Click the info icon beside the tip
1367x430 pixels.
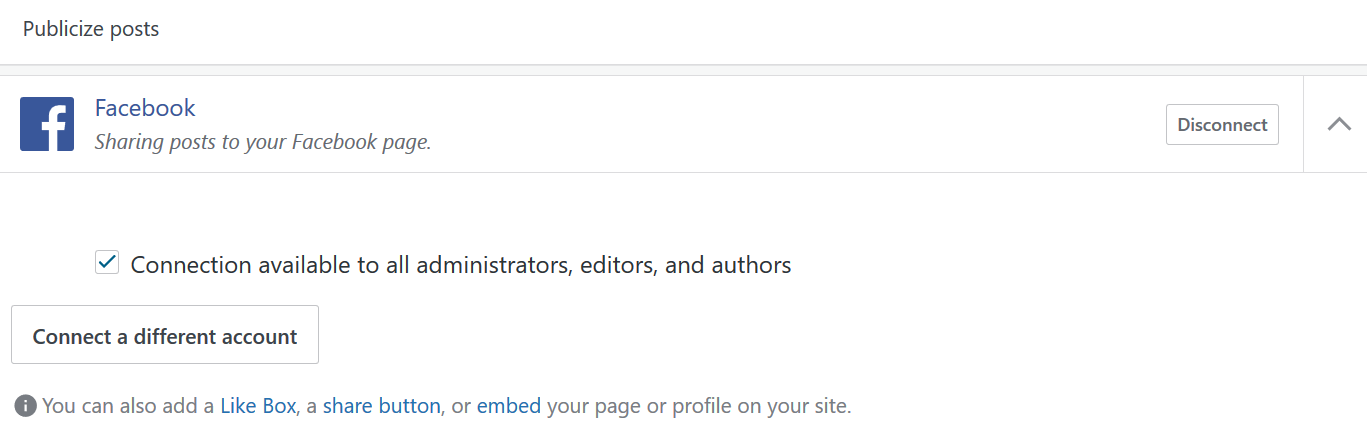[25, 406]
